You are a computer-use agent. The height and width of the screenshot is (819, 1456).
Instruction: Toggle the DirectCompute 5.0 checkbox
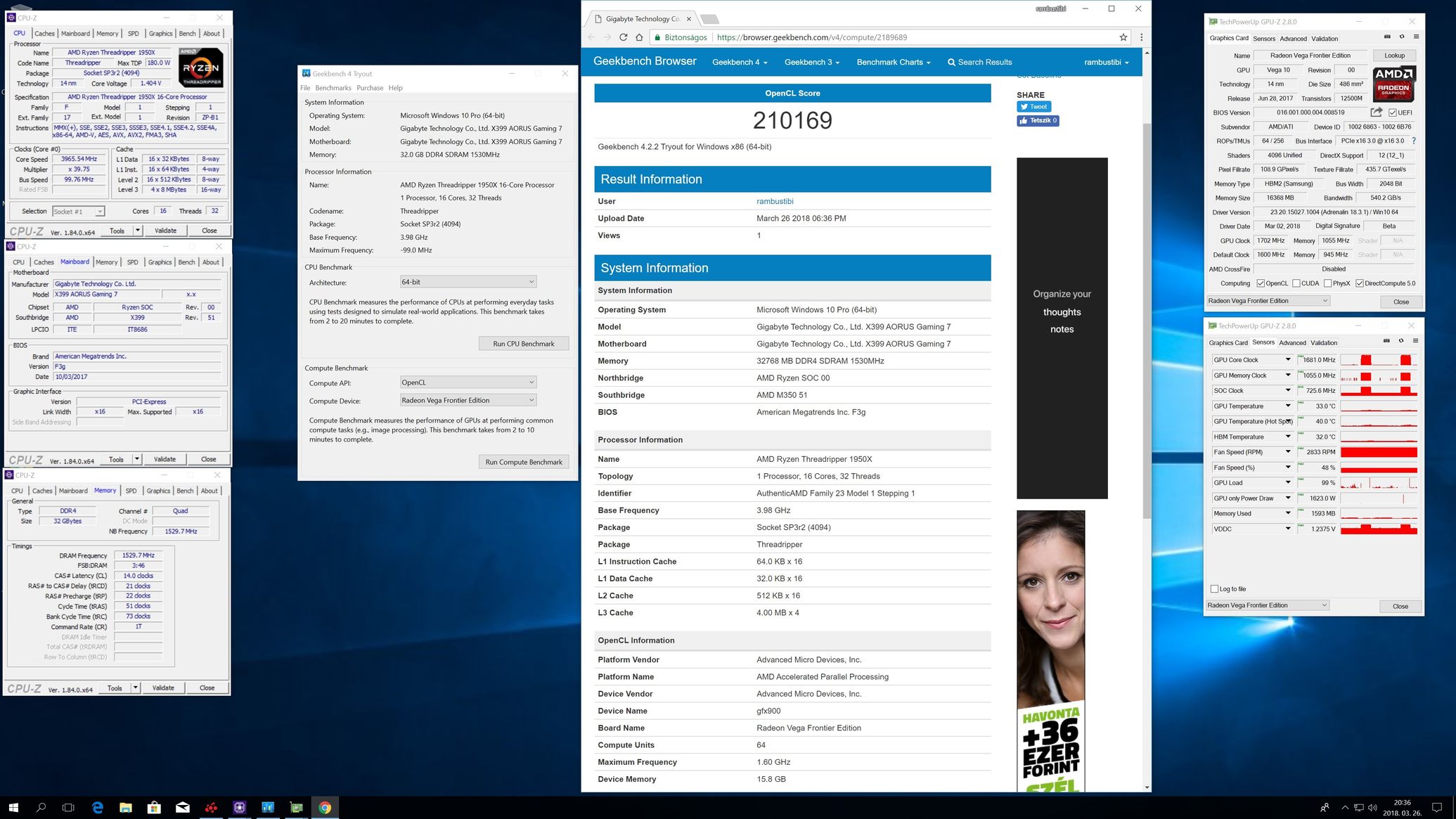click(x=1360, y=283)
